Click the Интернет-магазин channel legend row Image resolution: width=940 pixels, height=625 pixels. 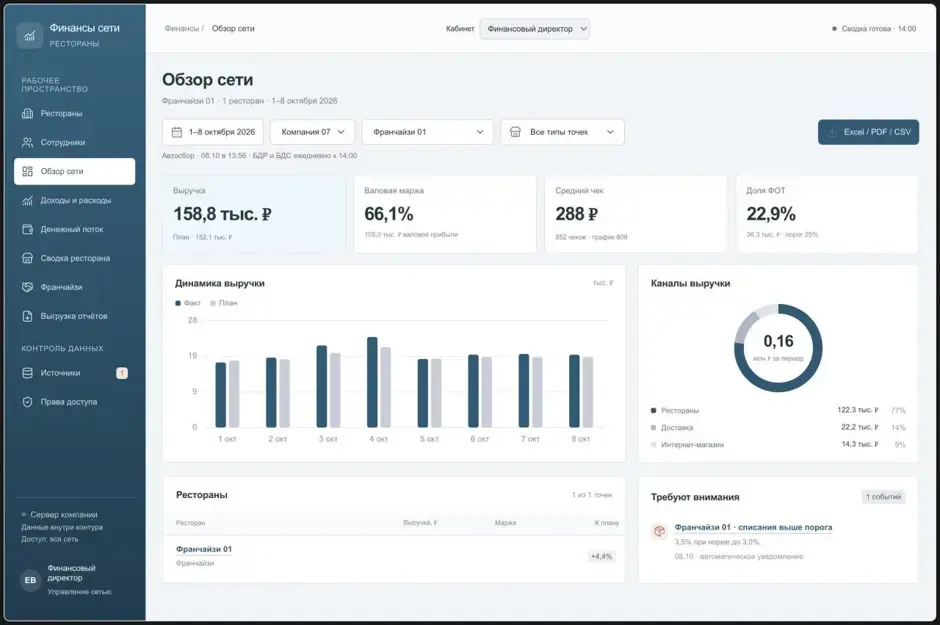[x=778, y=445]
